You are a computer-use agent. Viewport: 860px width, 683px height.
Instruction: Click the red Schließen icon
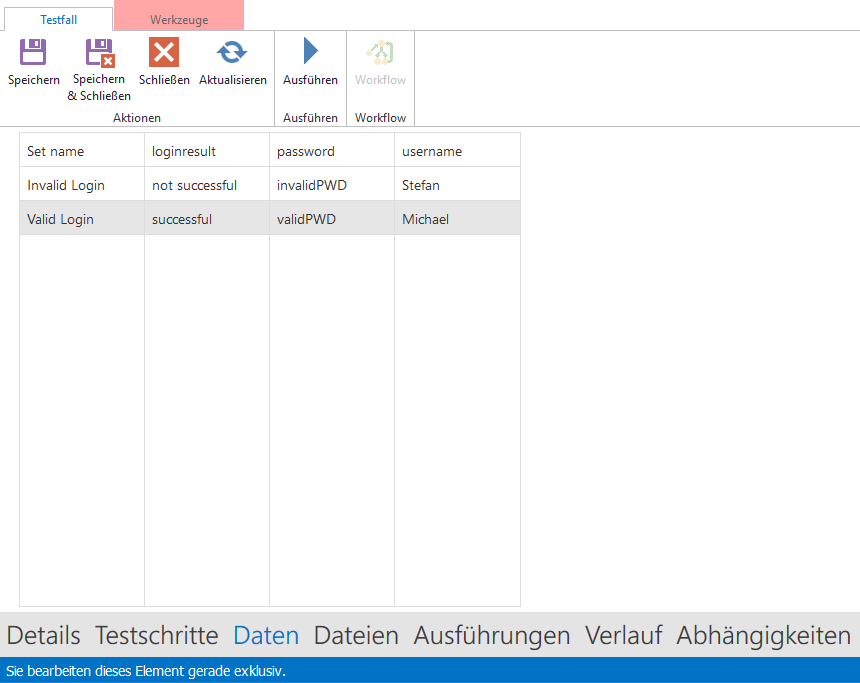164,53
